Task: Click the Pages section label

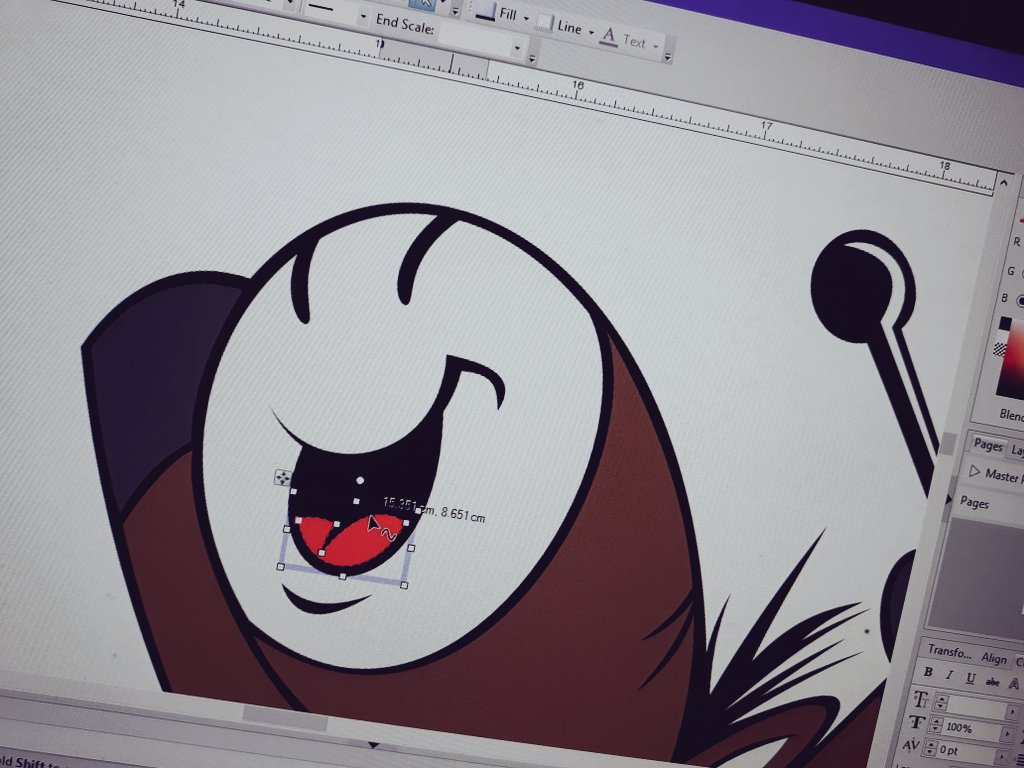Action: pos(974,502)
